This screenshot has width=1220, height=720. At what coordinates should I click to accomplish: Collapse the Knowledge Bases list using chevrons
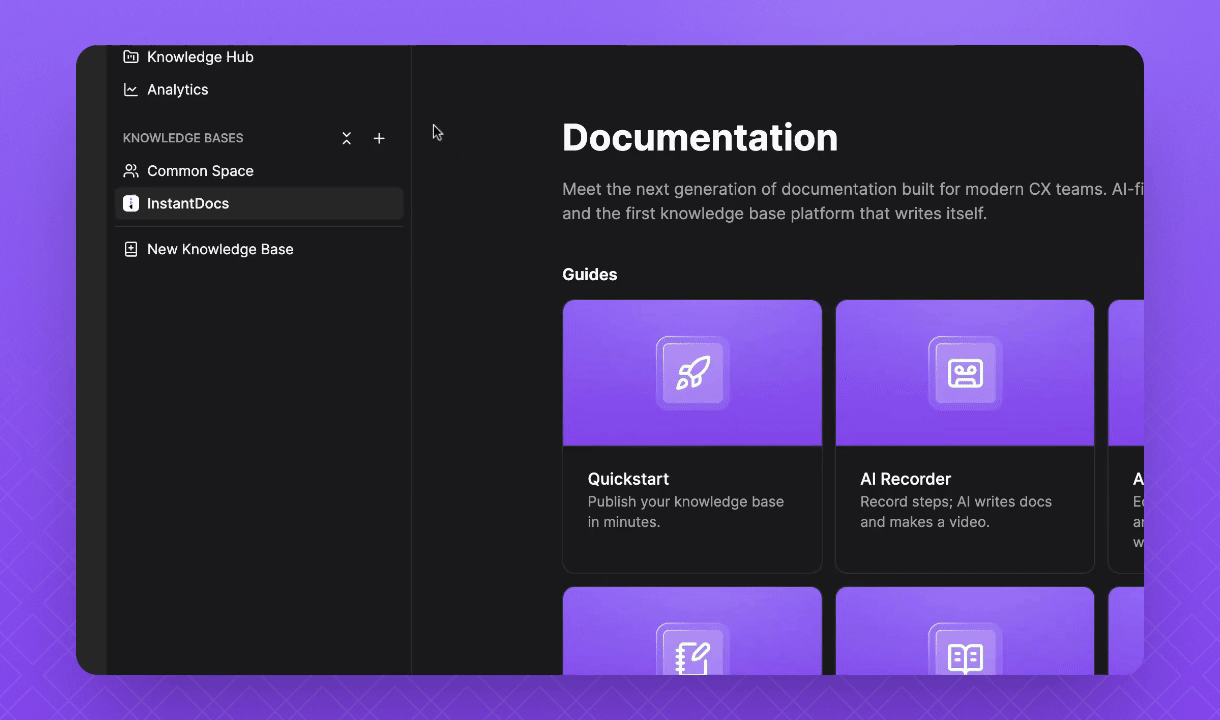(x=346, y=139)
